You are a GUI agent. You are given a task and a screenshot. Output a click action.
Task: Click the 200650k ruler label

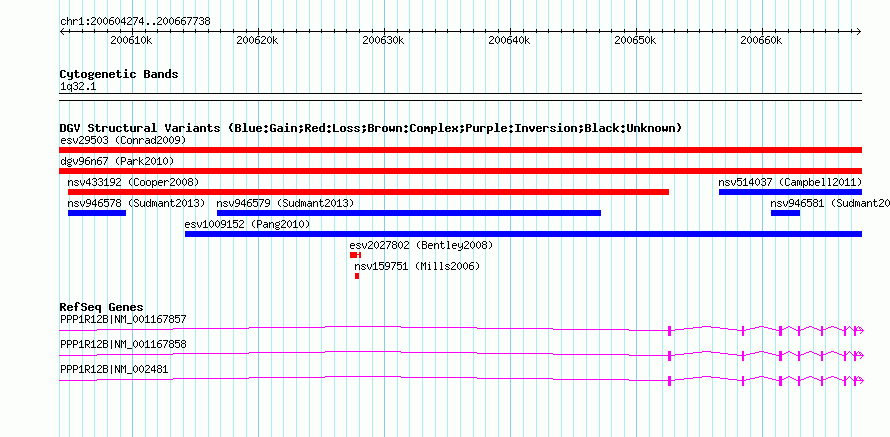636,40
